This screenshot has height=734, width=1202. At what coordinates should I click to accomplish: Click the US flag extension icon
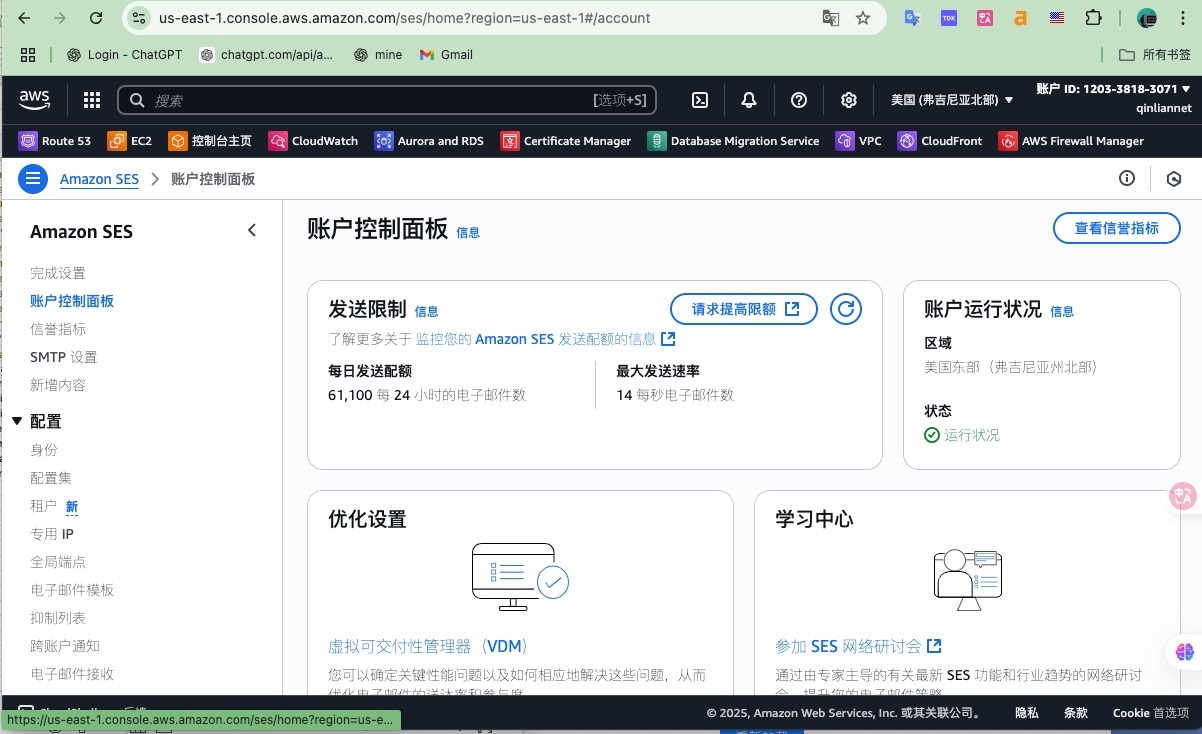point(1057,18)
